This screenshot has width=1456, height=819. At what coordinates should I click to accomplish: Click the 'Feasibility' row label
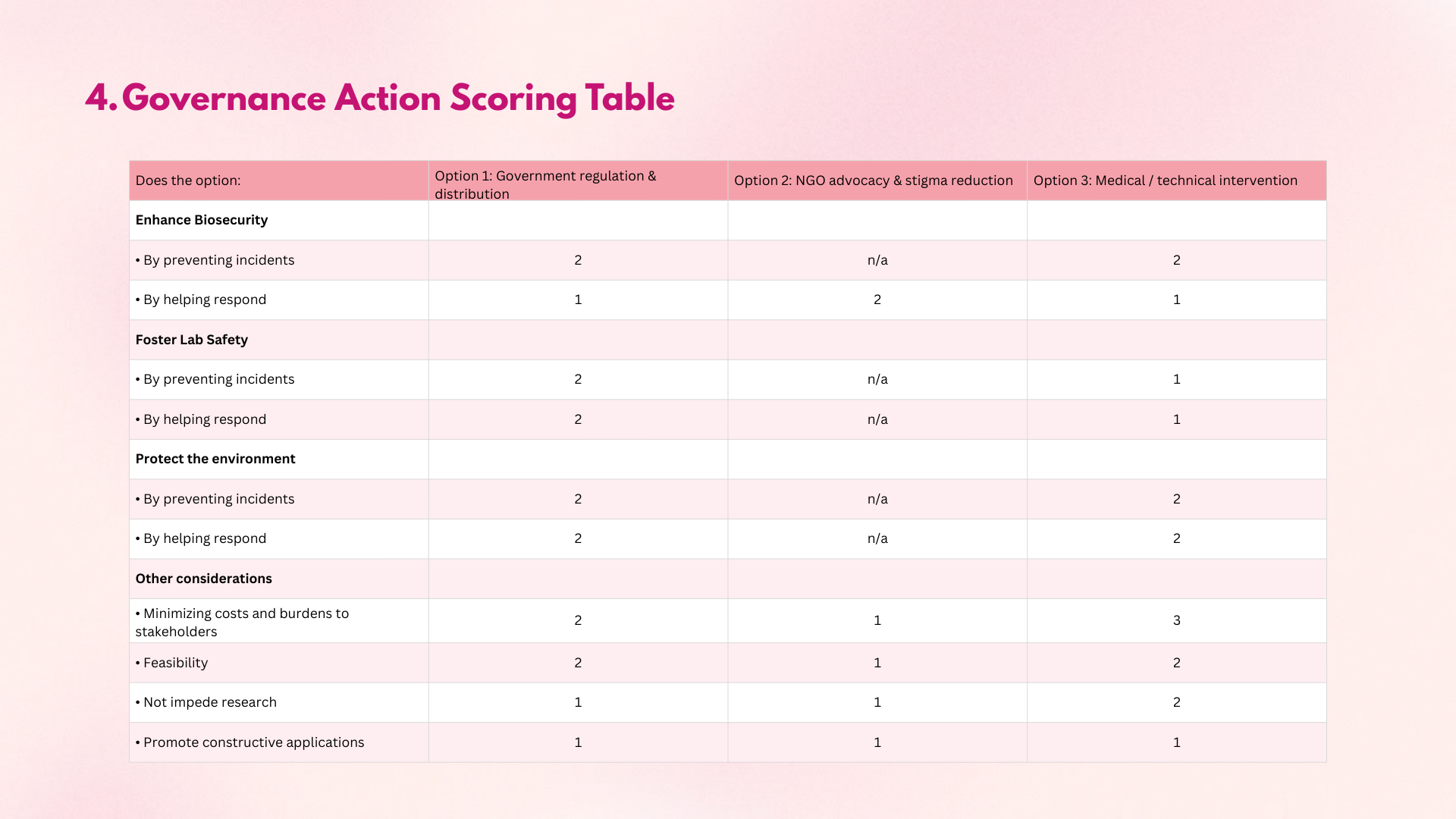[x=175, y=663]
